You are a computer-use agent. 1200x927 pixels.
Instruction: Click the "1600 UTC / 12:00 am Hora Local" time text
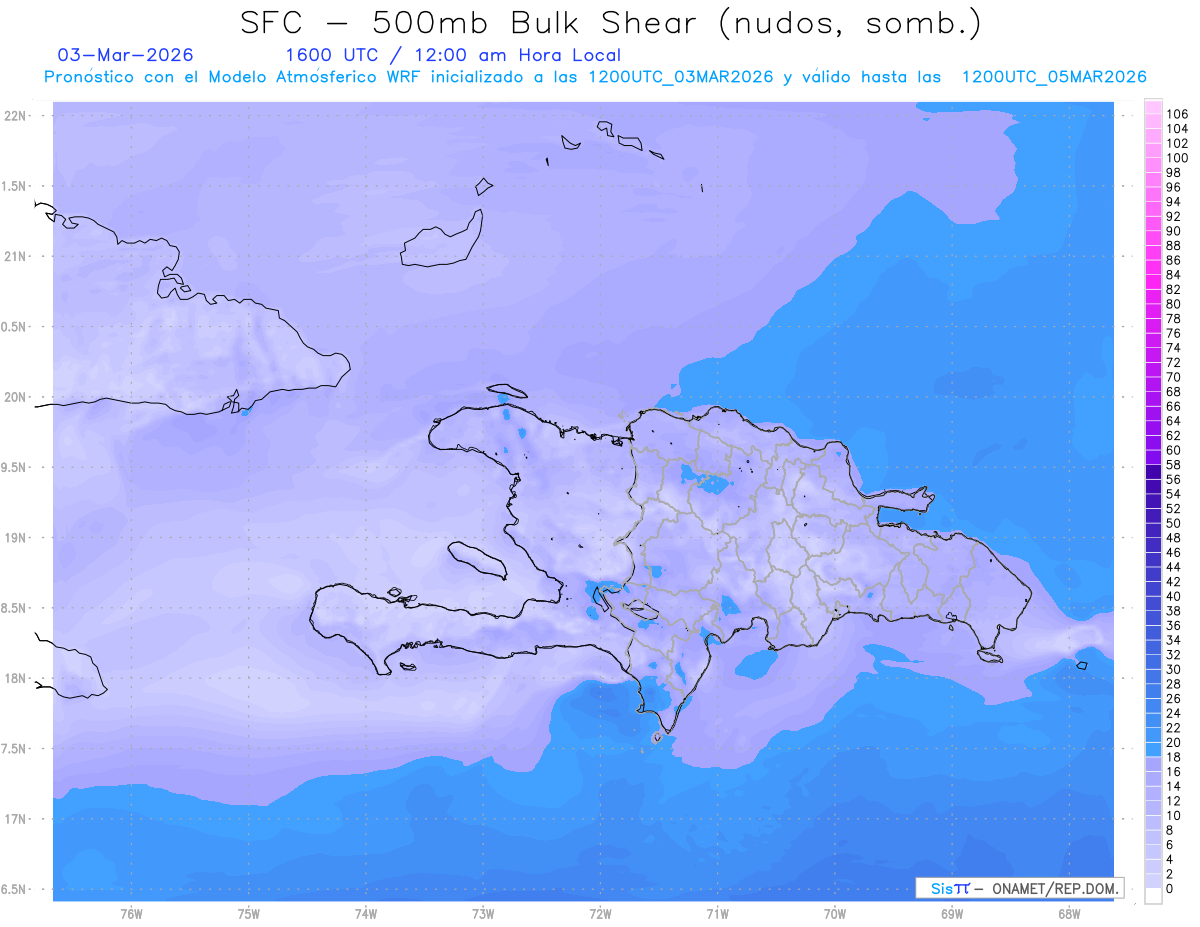[x=453, y=55]
